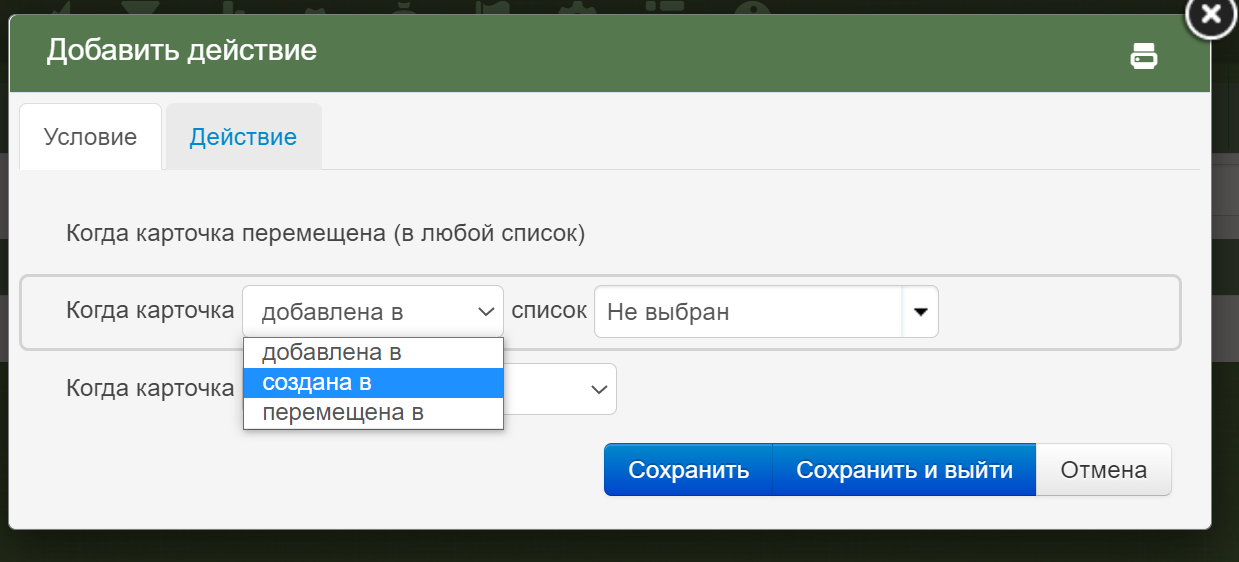The width and height of the screenshot is (1239, 562).
Task: Cancel with the Отмена button
Action: pos(1103,470)
